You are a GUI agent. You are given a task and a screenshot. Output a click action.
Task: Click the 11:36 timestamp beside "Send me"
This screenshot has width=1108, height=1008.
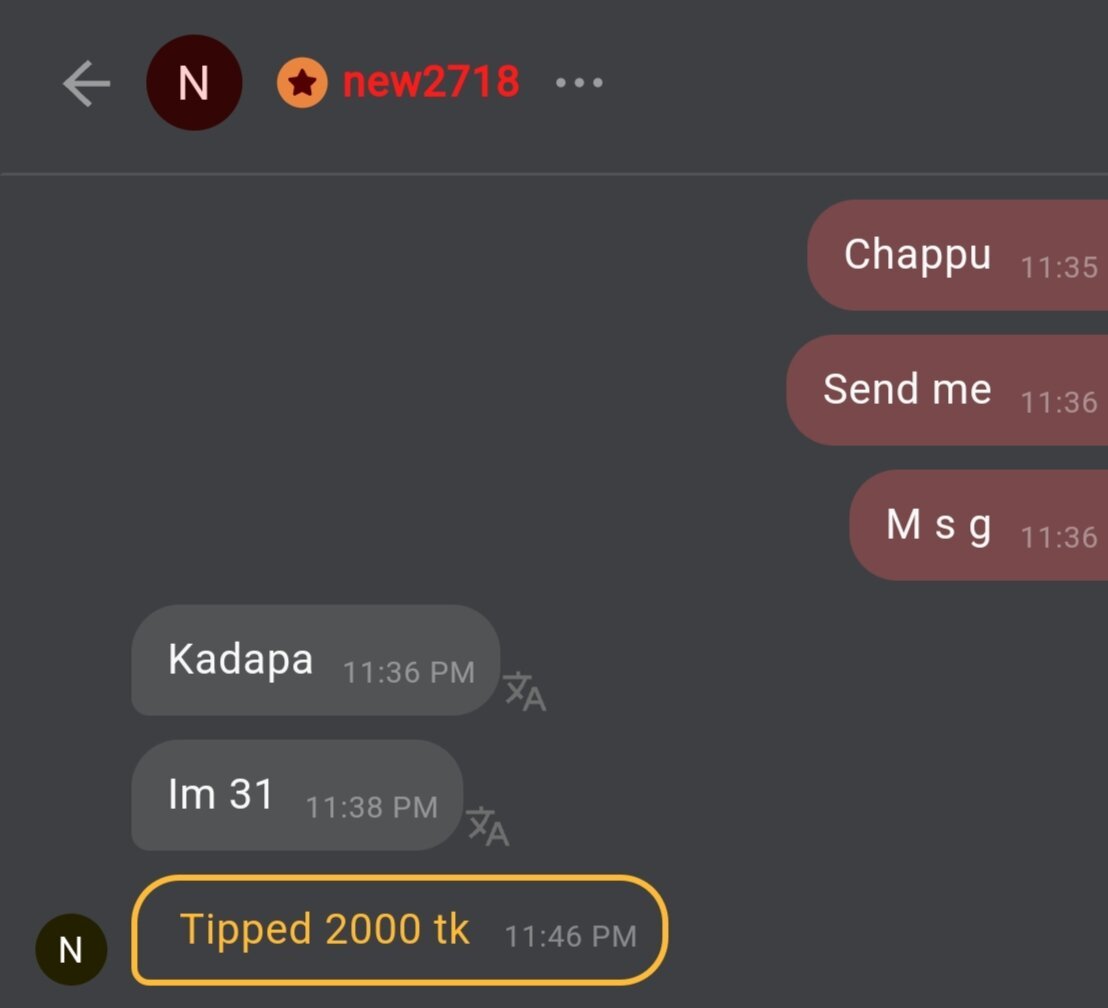[x=1059, y=402]
